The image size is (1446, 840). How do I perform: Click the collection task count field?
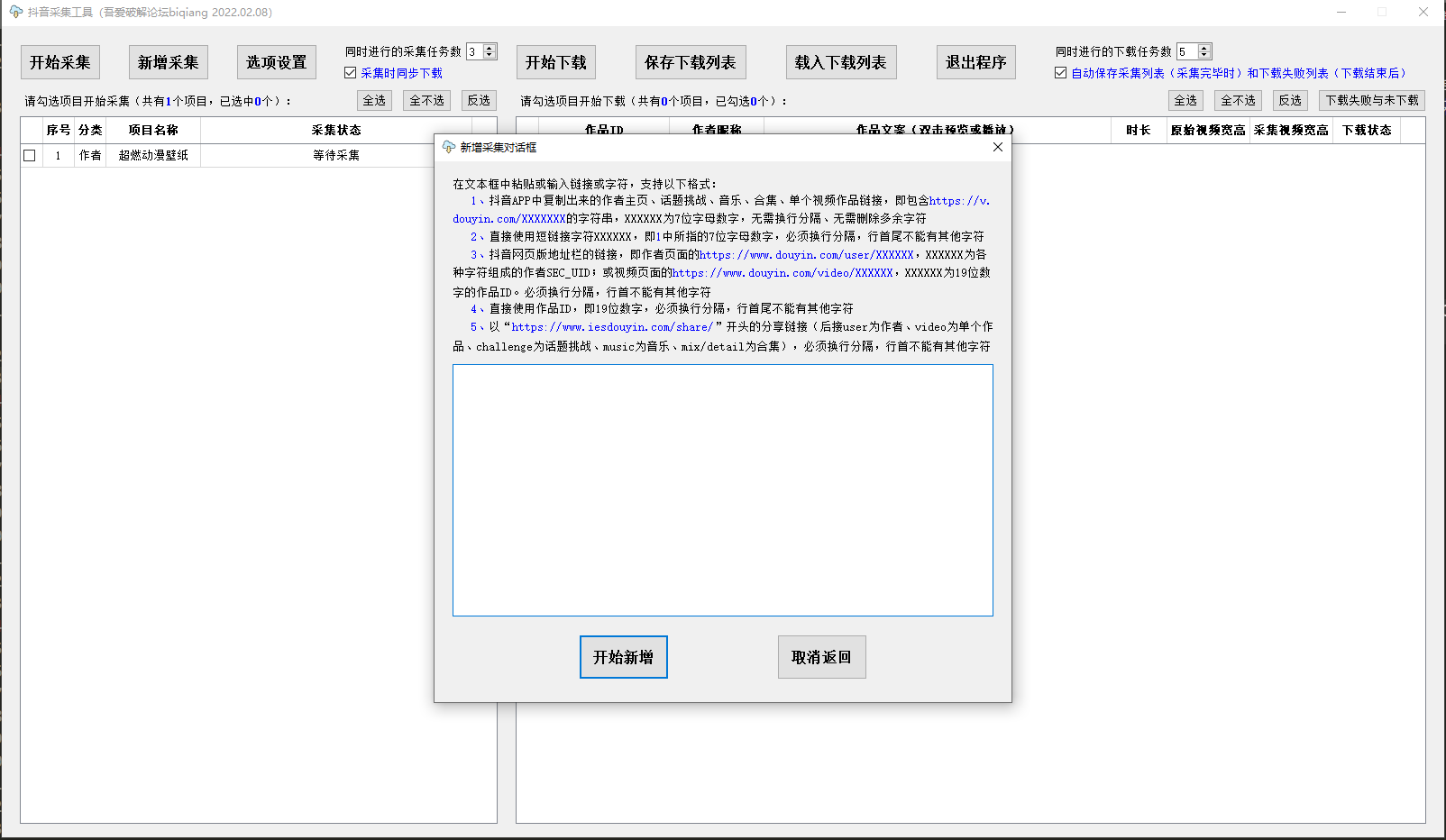pyautogui.click(x=475, y=51)
